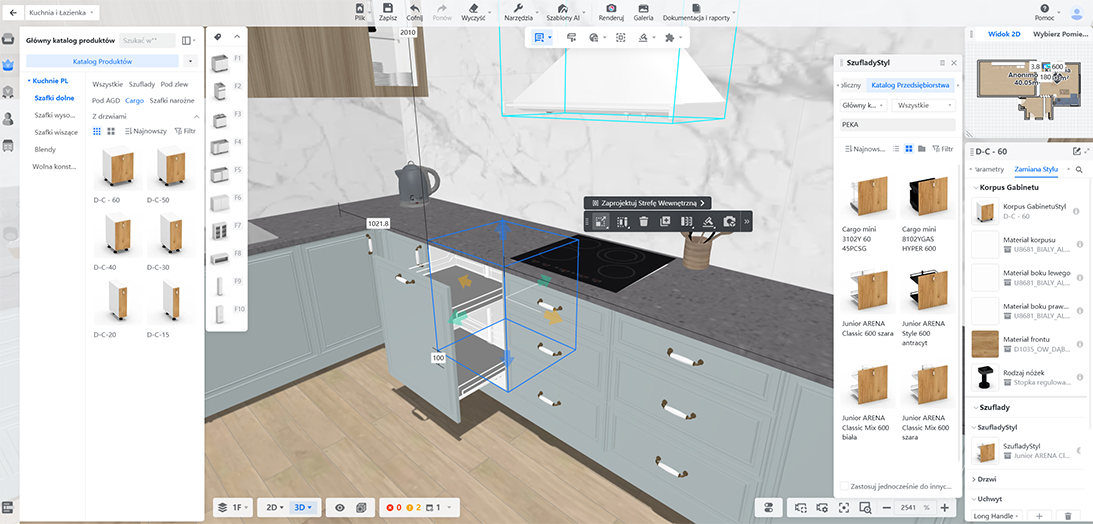This screenshot has width=1093, height=524.
Task: Switch to the Zamiana Stylu tab
Action: [x=1035, y=169]
